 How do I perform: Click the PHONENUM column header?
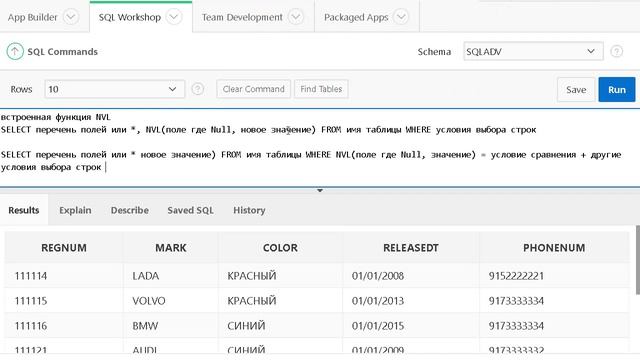554,248
